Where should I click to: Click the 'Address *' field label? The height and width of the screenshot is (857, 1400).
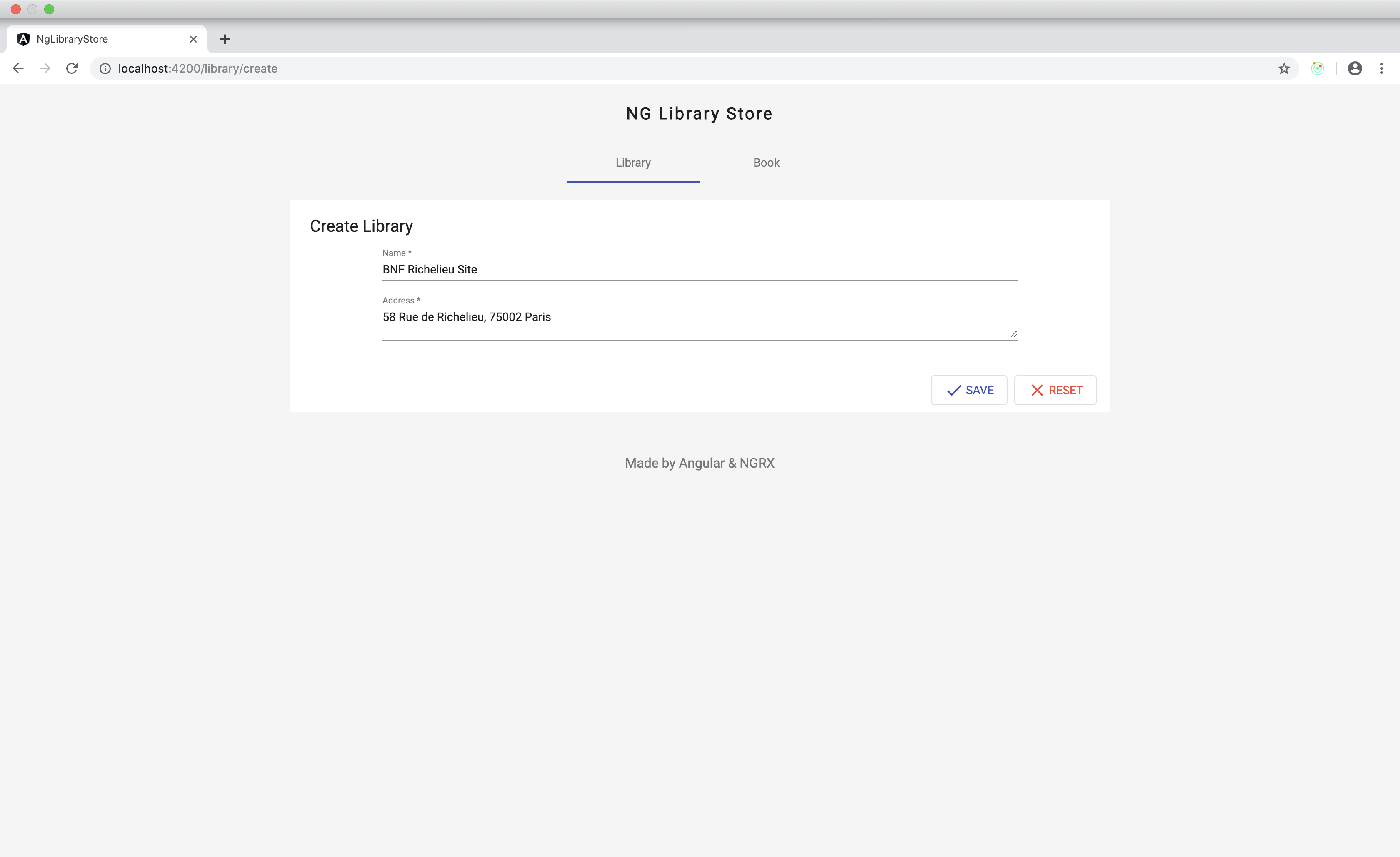pos(401,301)
